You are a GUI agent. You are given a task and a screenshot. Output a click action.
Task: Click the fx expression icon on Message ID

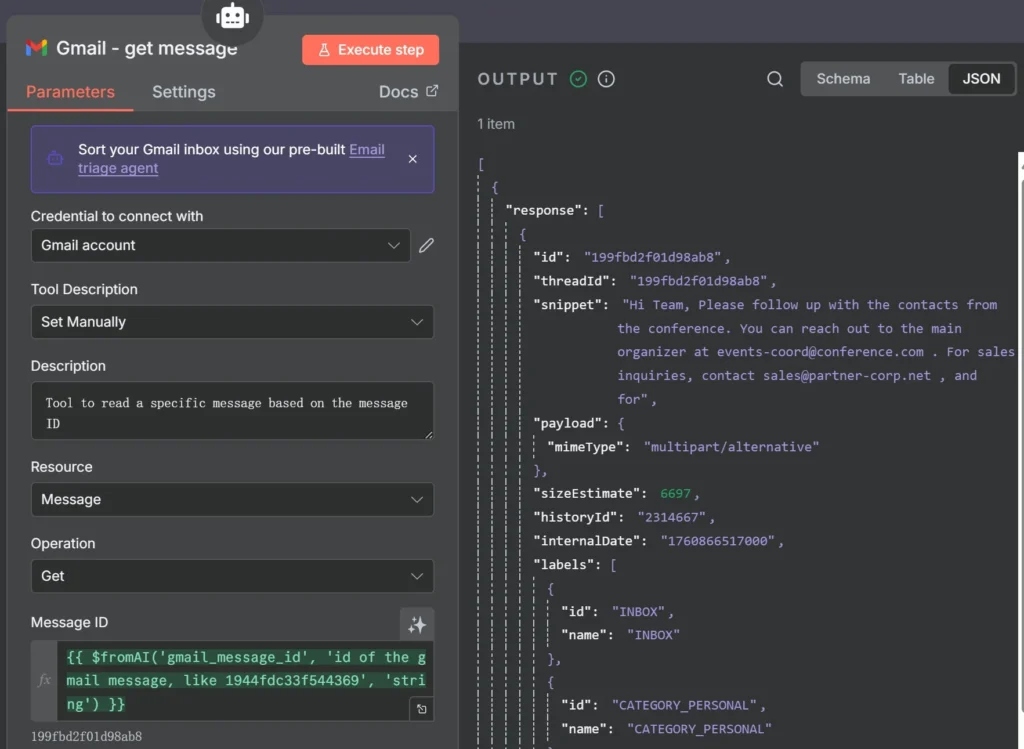point(44,680)
